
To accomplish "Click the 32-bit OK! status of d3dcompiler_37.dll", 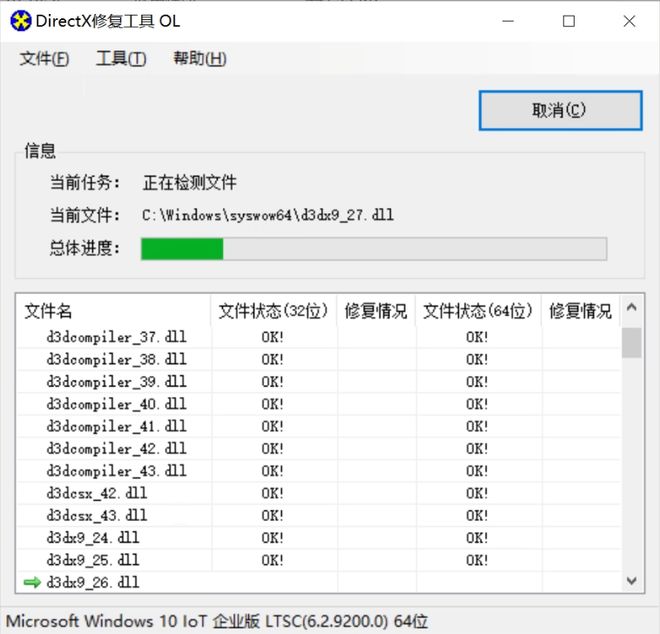I will [x=272, y=337].
